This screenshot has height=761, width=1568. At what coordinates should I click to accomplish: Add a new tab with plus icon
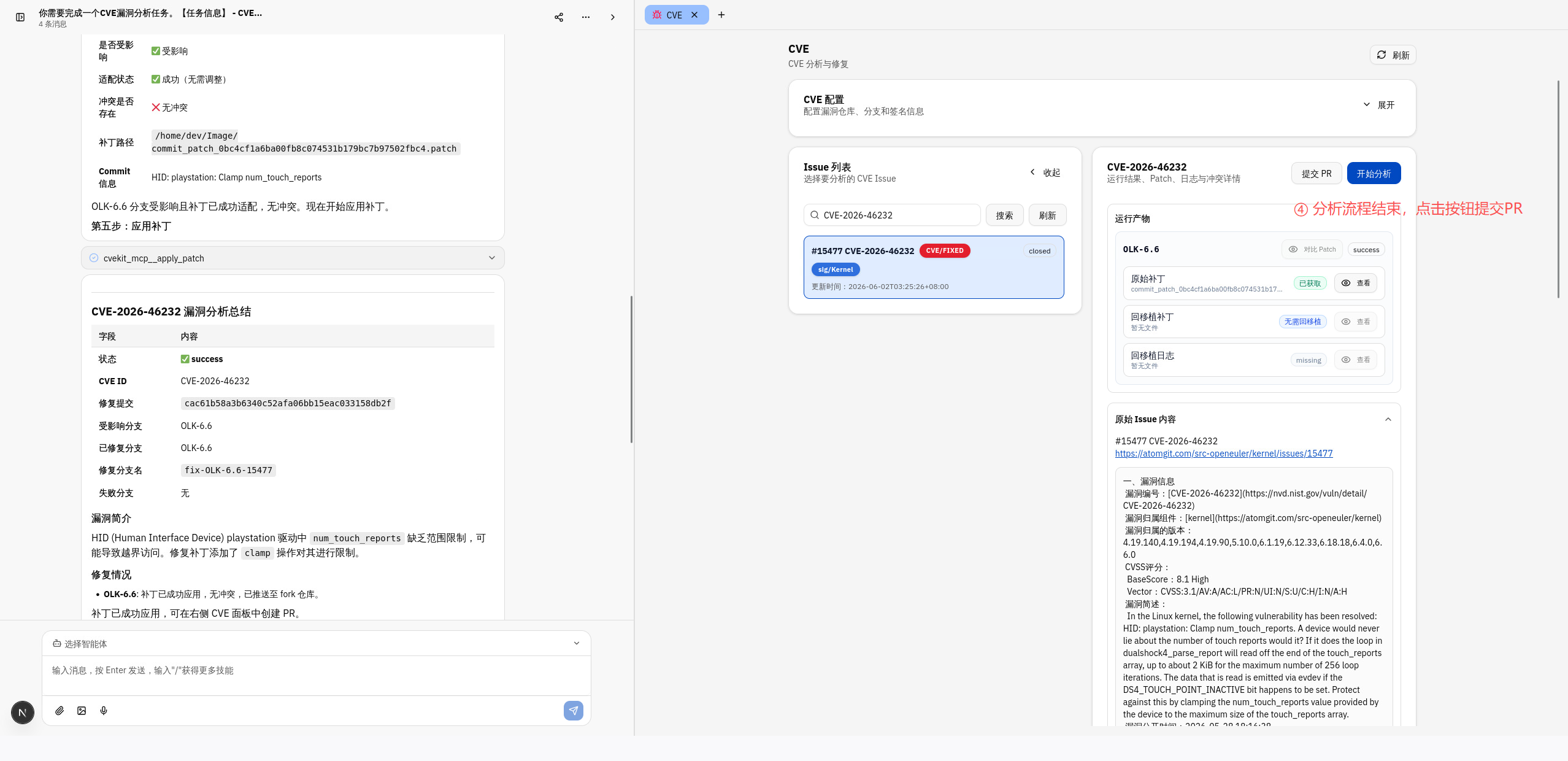coord(721,15)
